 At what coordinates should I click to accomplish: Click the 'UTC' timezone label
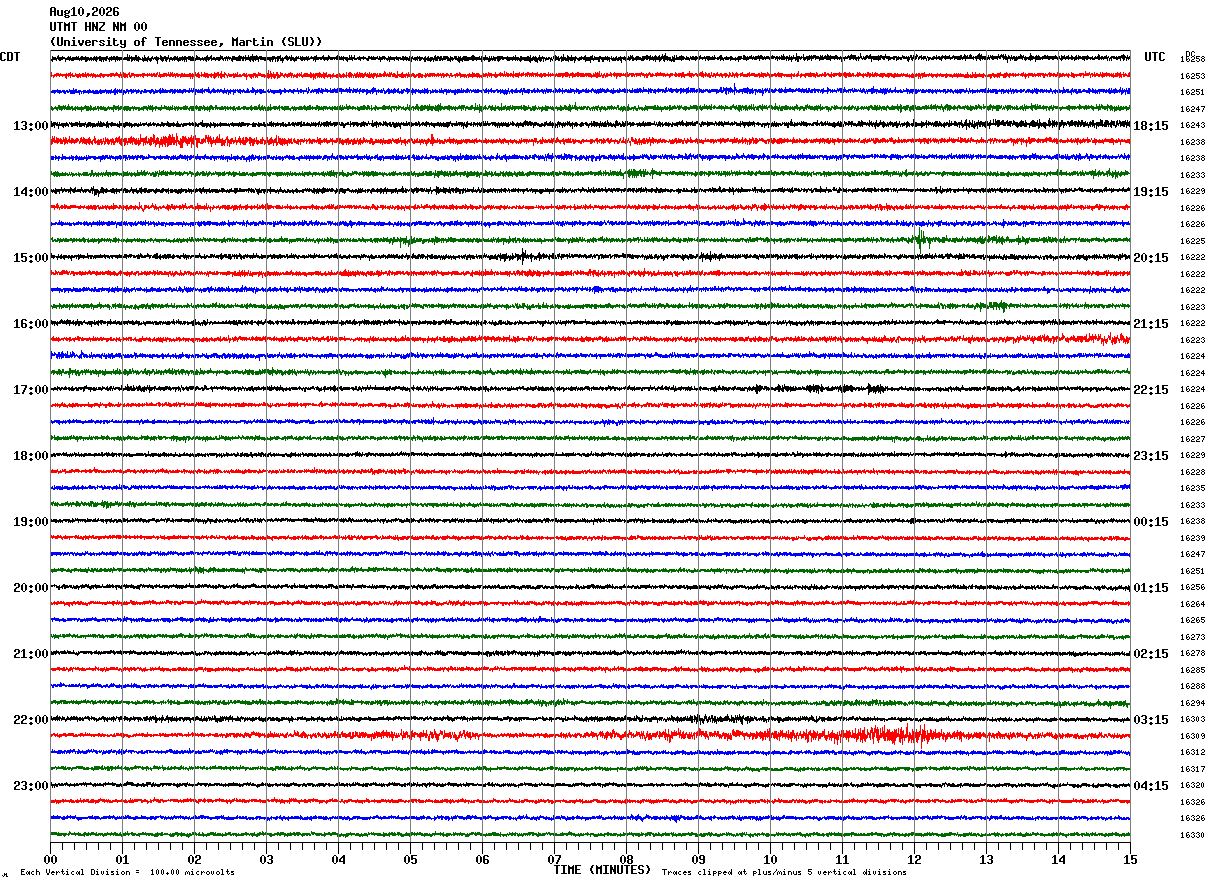(1155, 57)
